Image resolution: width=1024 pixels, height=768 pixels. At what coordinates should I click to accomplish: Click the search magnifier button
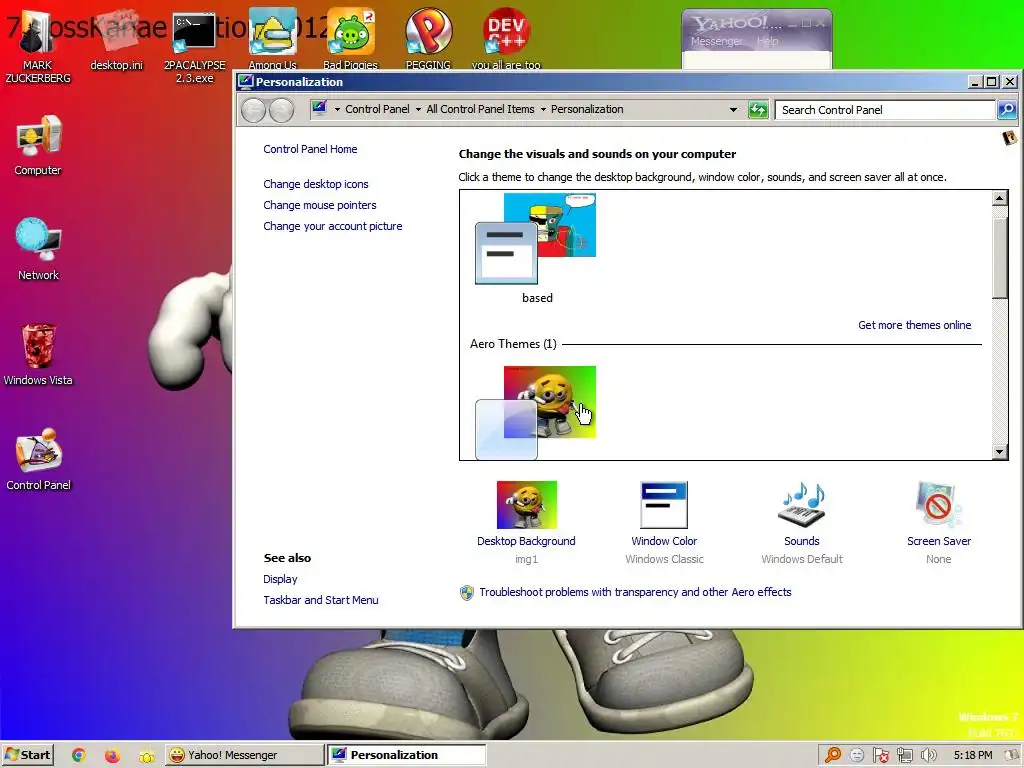point(1006,110)
